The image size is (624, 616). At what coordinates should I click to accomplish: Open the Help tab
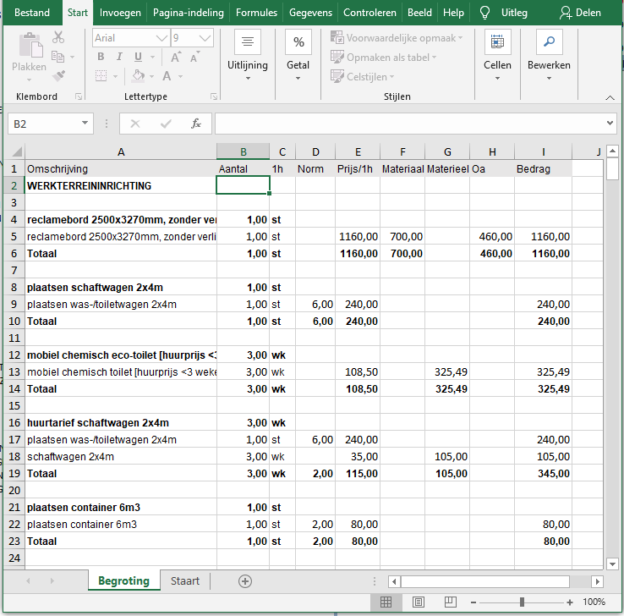click(x=453, y=13)
